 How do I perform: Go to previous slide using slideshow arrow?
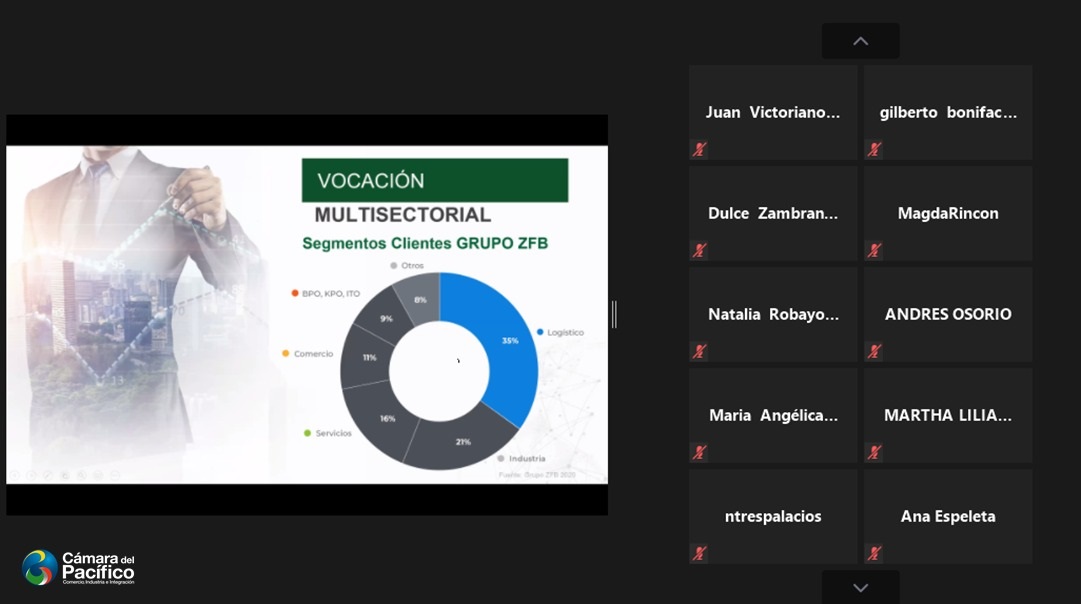point(14,475)
